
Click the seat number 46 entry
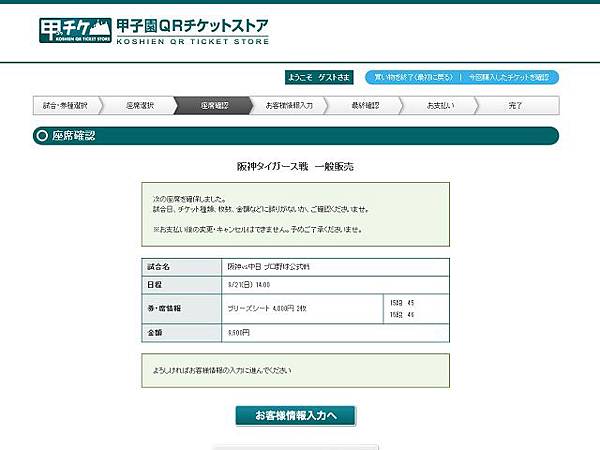click(x=402, y=315)
